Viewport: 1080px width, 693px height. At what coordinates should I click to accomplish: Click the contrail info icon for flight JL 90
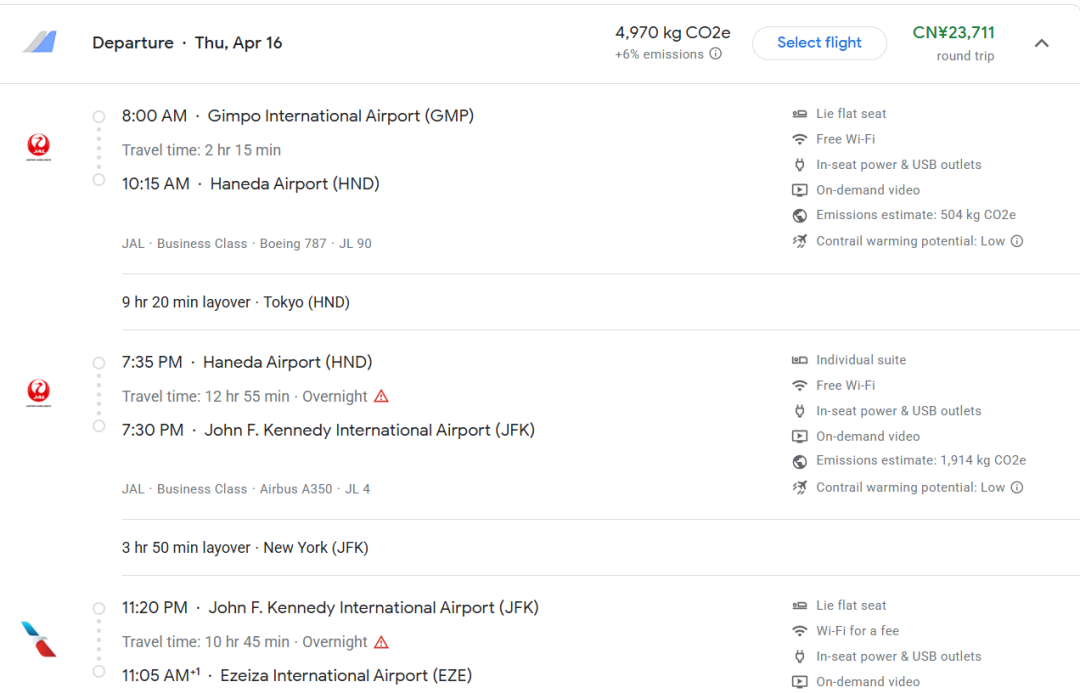pyautogui.click(x=1017, y=241)
